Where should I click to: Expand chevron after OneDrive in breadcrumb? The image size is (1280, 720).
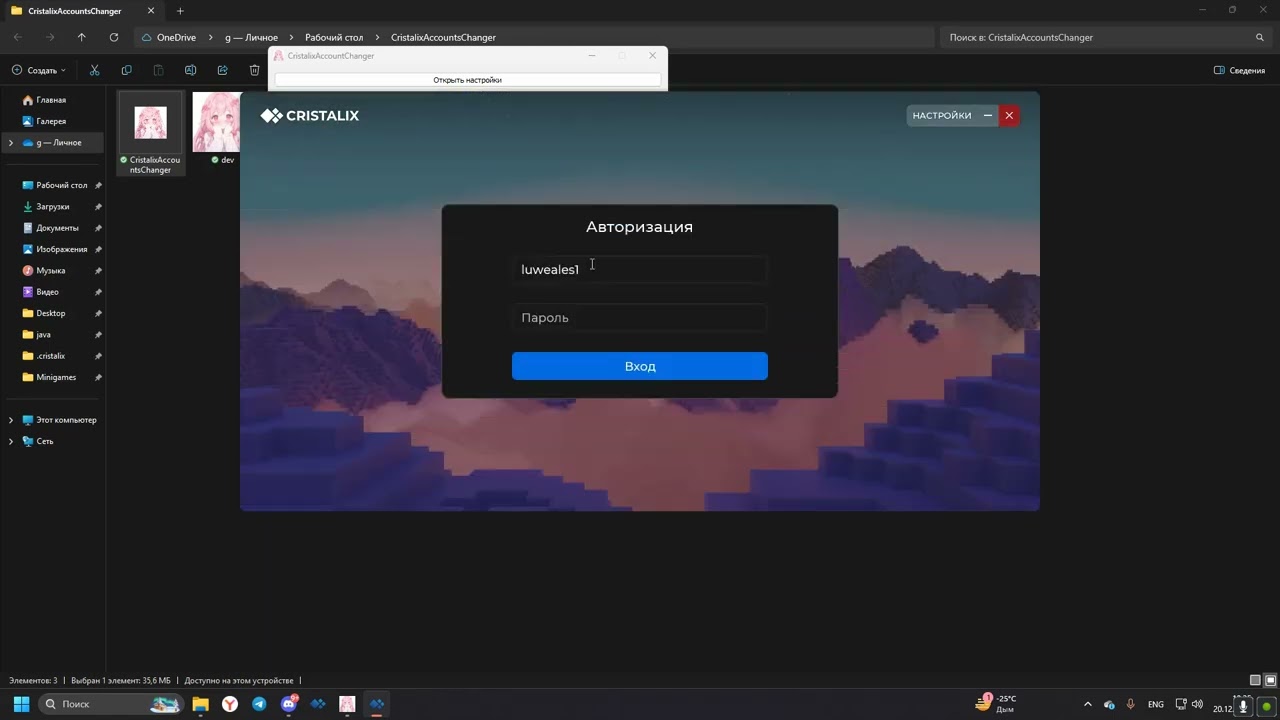coord(211,37)
